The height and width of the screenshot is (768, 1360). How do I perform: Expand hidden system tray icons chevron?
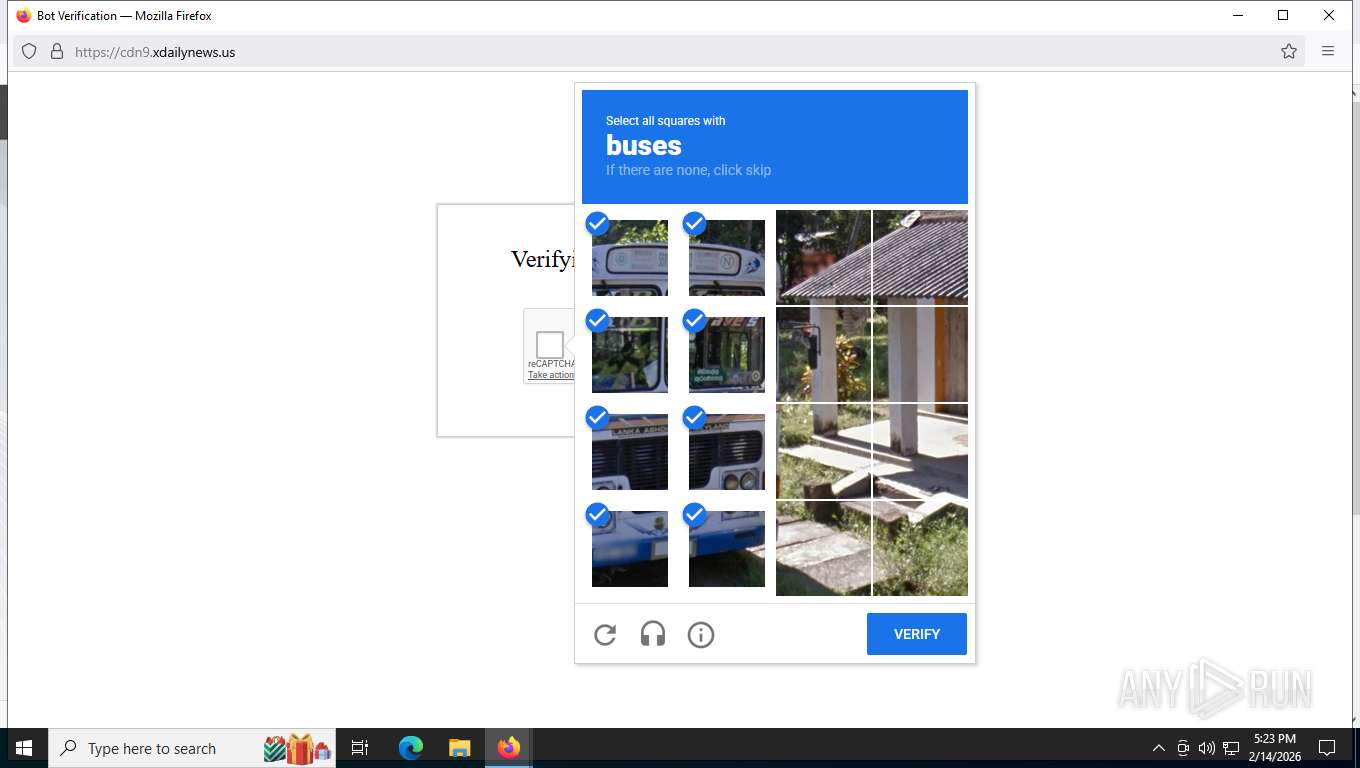[x=1159, y=748]
